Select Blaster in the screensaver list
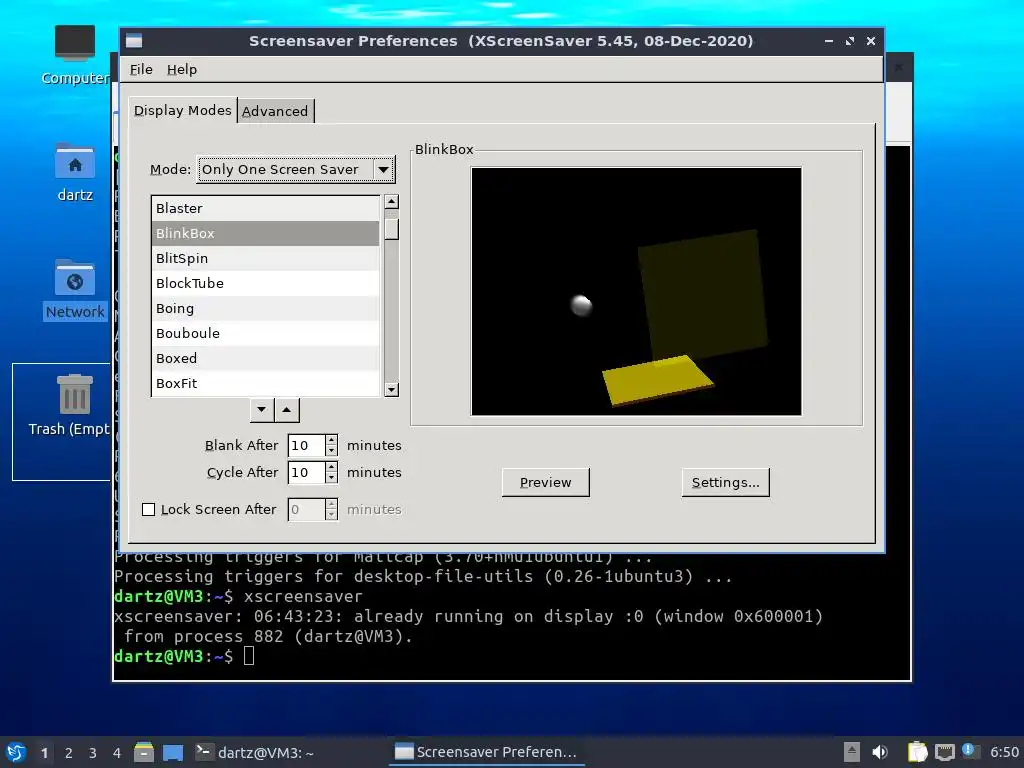This screenshot has height=768, width=1024. tap(265, 208)
